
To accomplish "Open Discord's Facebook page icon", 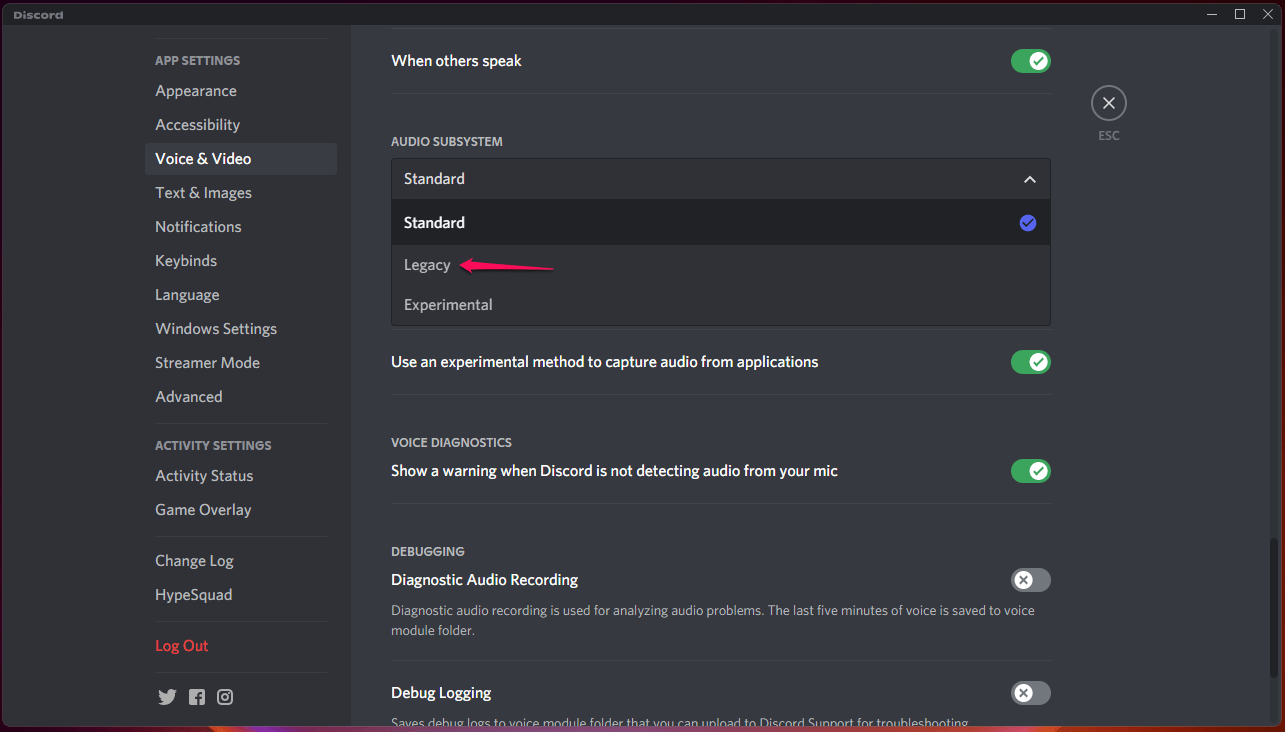I will point(197,697).
